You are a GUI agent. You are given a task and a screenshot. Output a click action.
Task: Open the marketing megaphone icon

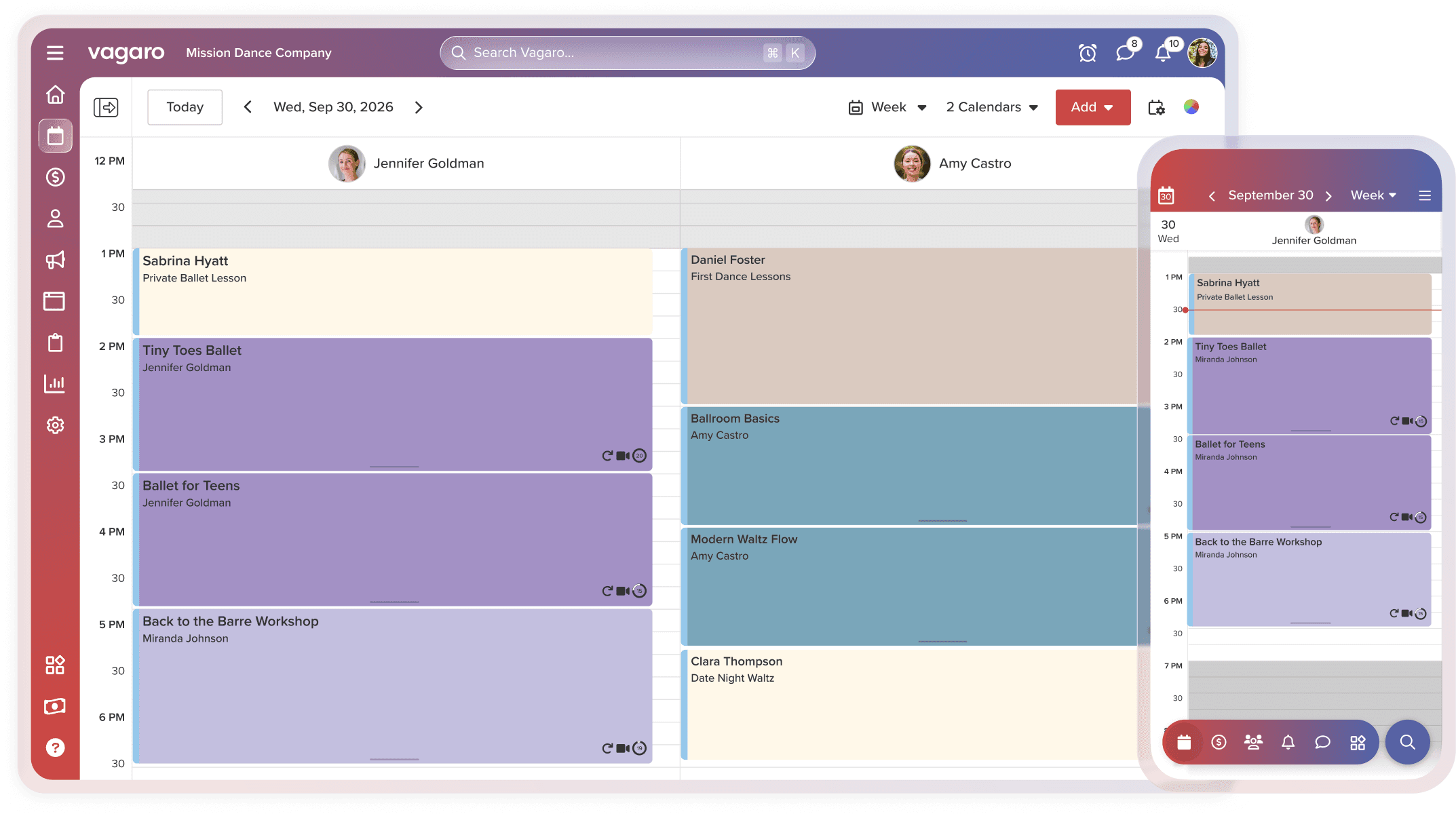coord(55,260)
